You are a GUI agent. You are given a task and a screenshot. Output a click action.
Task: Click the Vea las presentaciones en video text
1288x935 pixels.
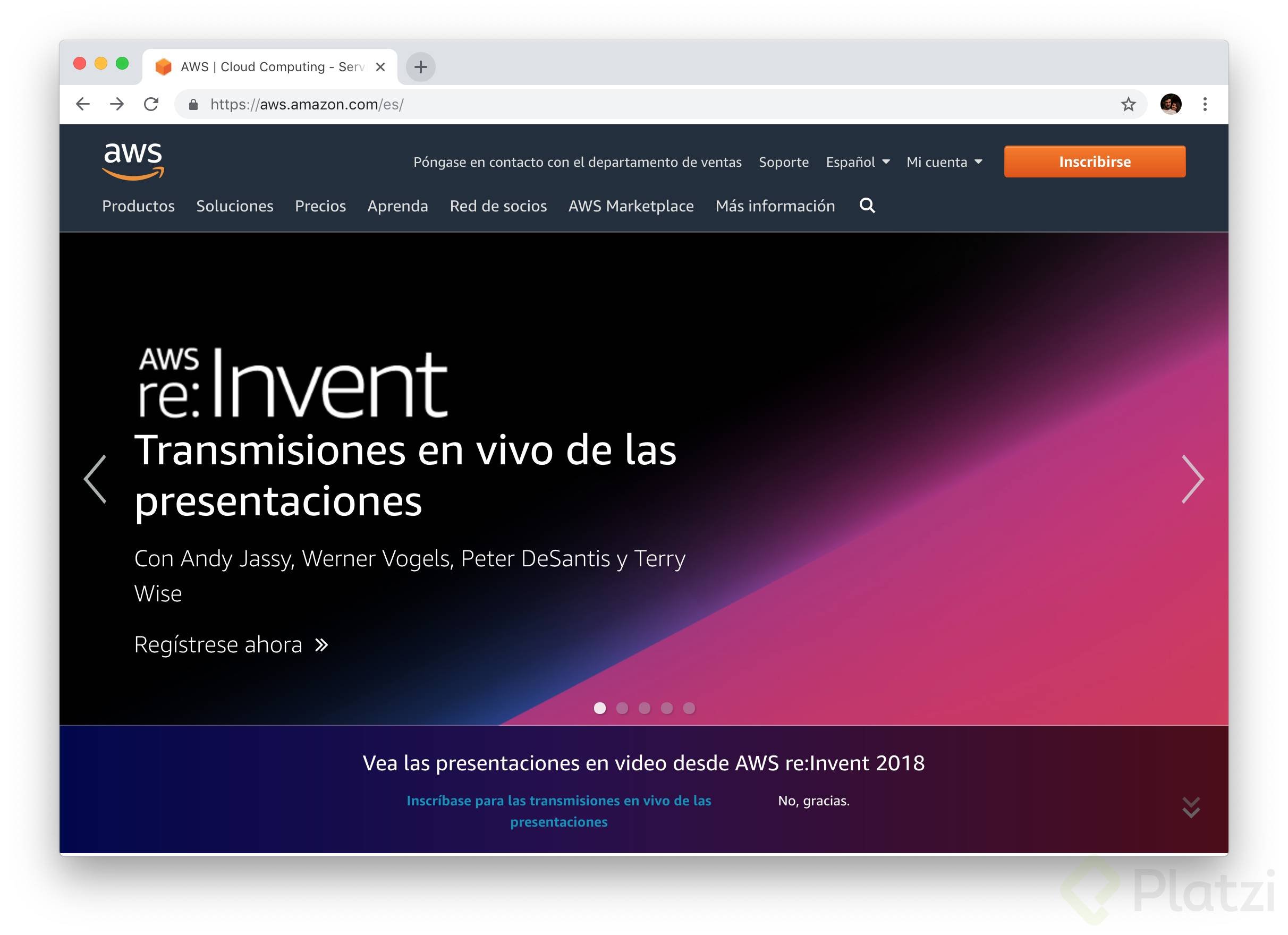coord(643,763)
